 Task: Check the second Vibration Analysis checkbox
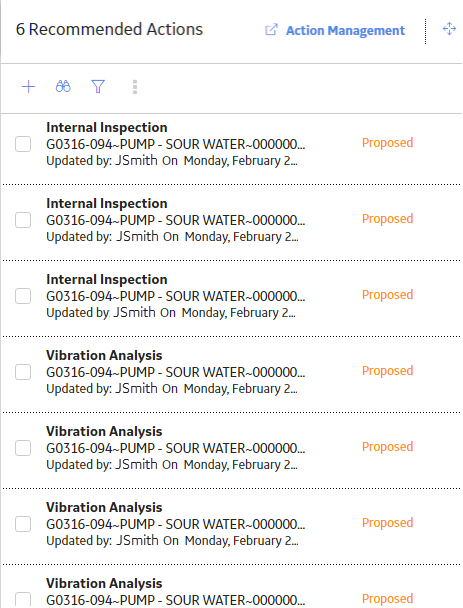(x=23, y=448)
